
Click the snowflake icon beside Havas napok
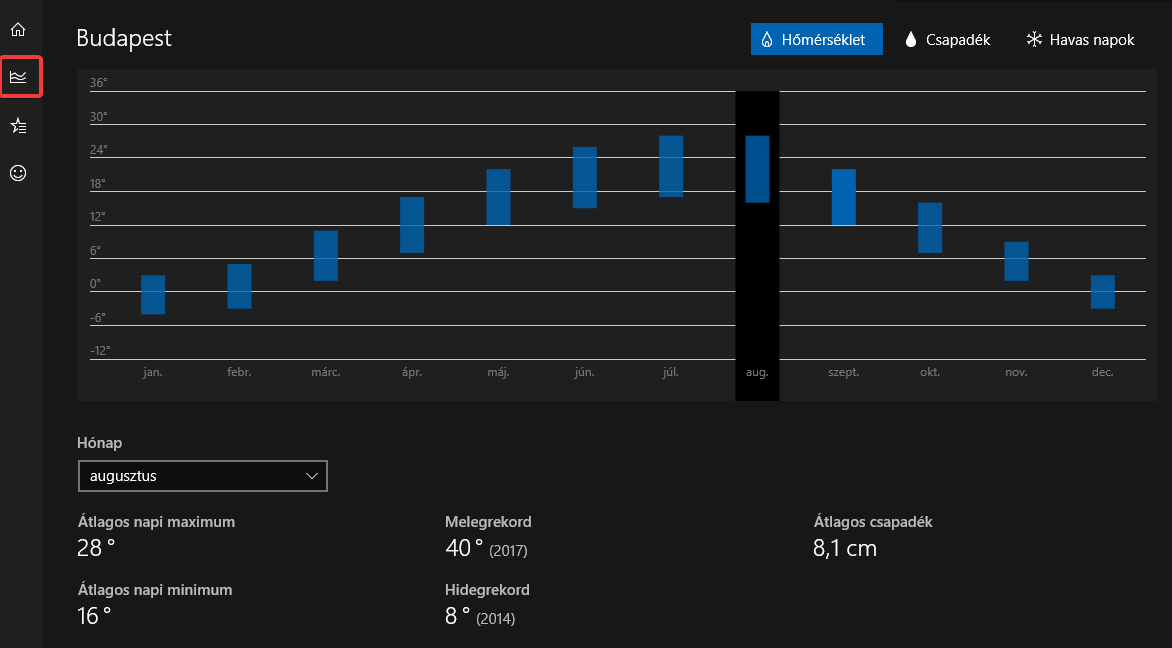coord(1034,40)
